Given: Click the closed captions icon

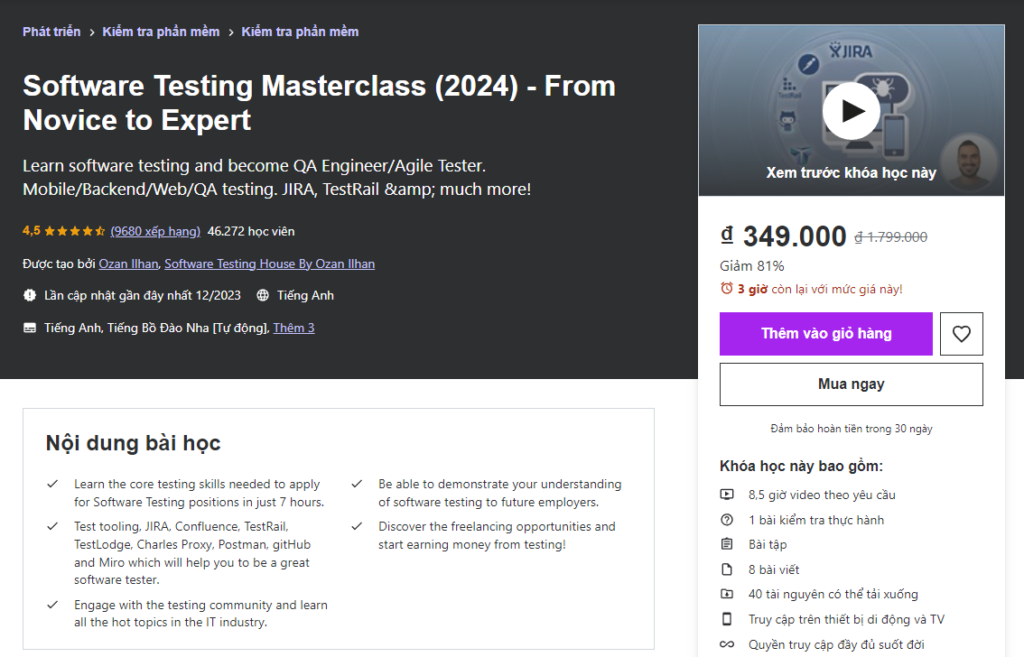Looking at the screenshot, I should click(29, 328).
